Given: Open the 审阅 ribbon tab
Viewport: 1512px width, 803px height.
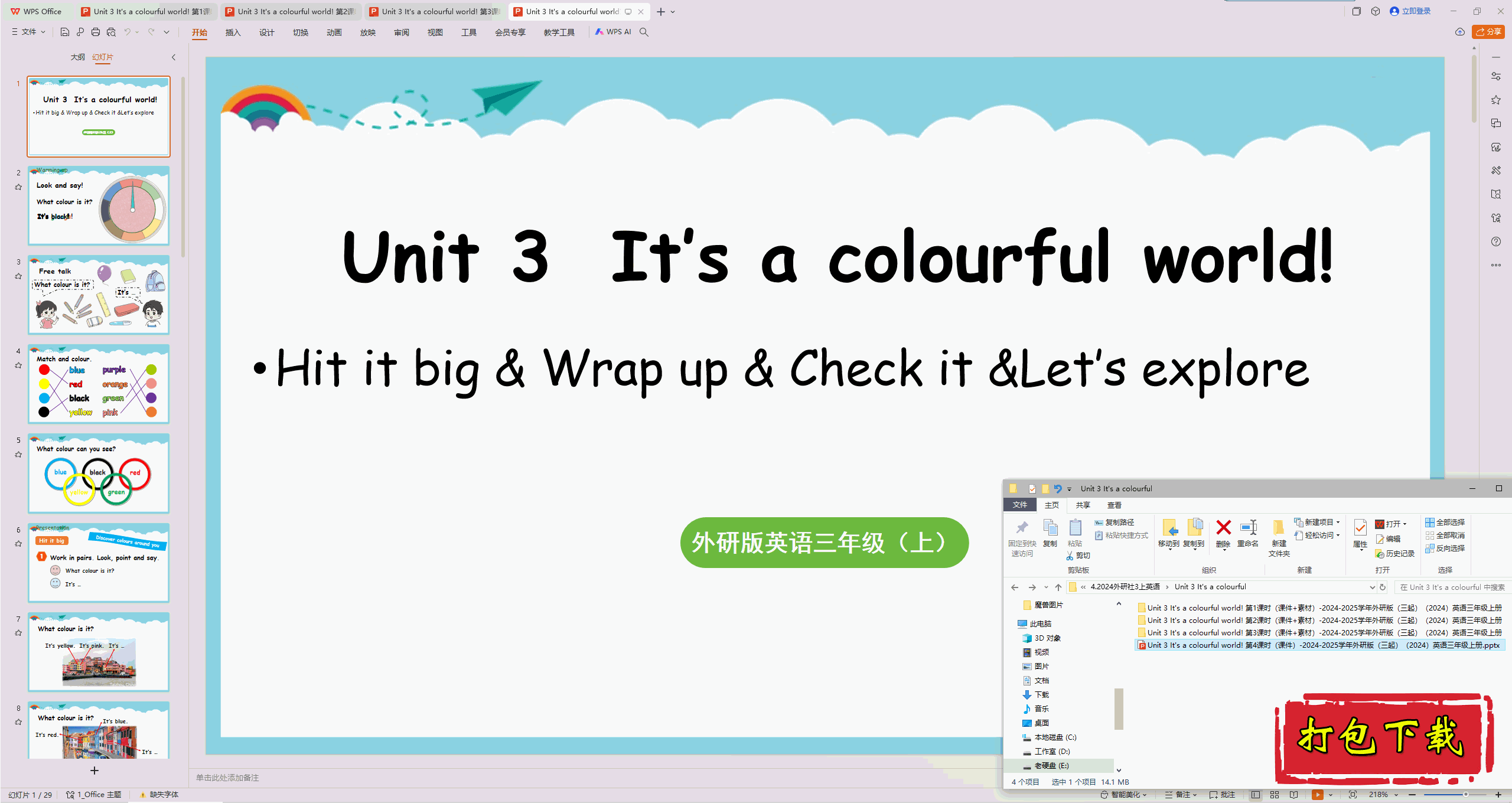Looking at the screenshot, I should [x=402, y=32].
